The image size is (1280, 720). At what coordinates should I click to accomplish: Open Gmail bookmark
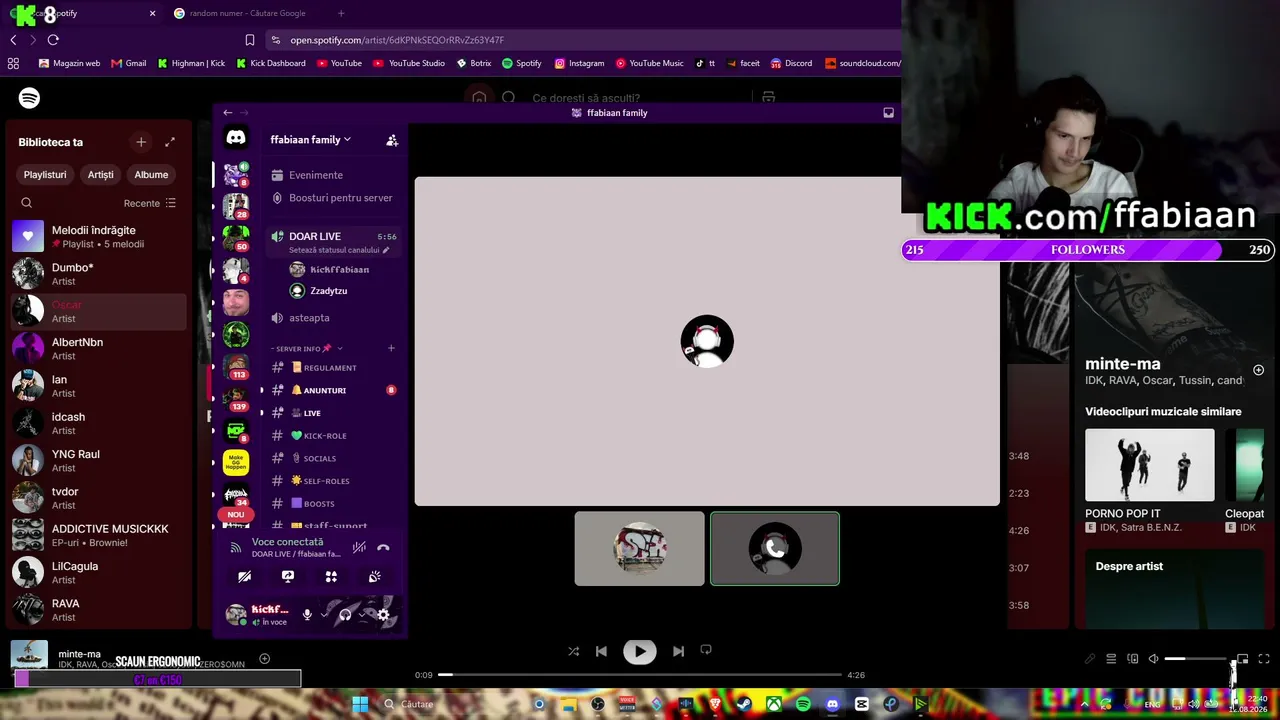coord(129,63)
